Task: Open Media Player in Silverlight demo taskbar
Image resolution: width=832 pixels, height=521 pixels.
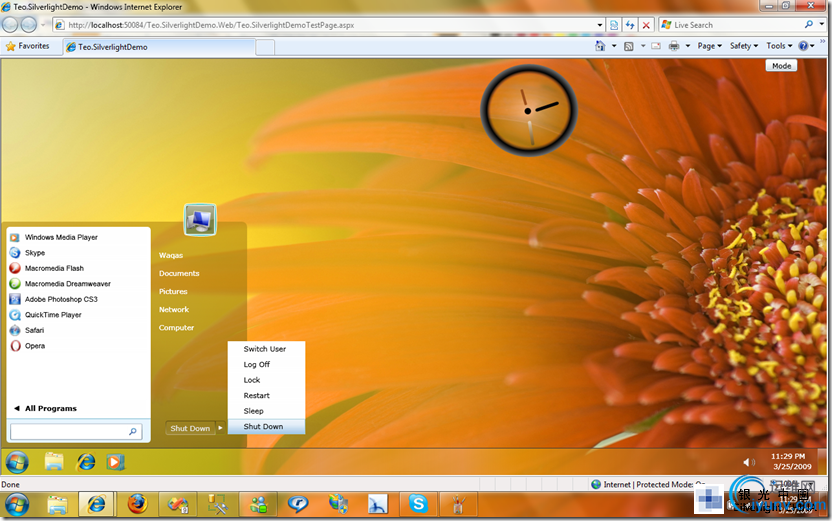Action: click(115, 462)
